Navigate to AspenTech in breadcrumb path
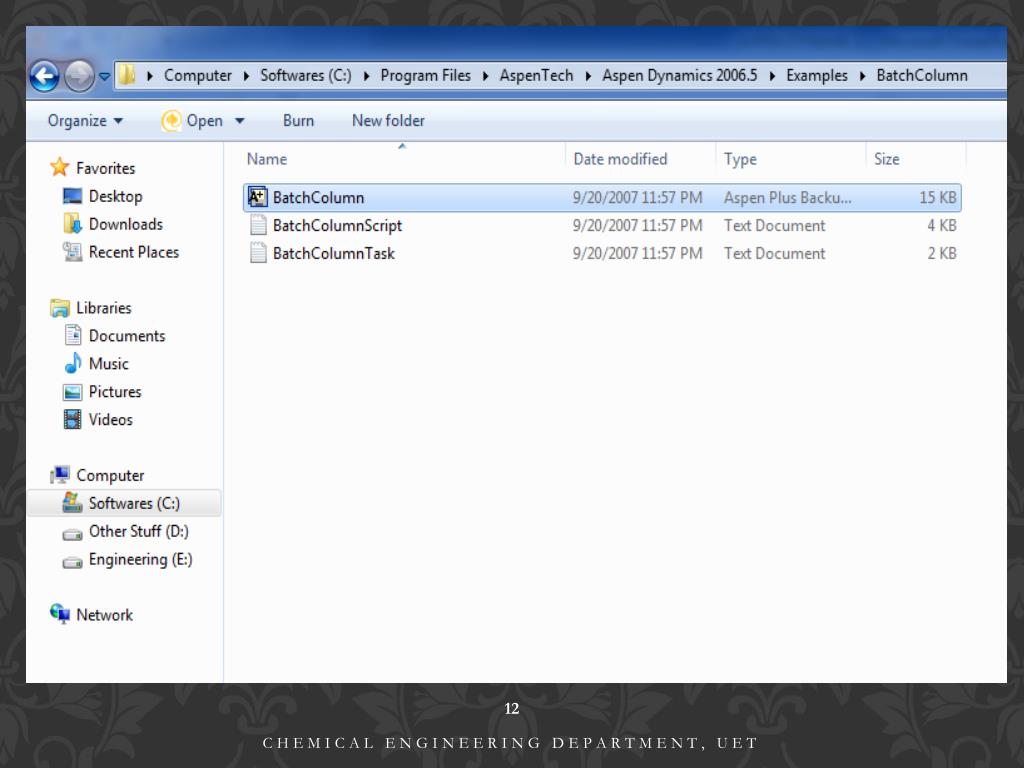Screen dimensions: 1024x768 coord(536,76)
